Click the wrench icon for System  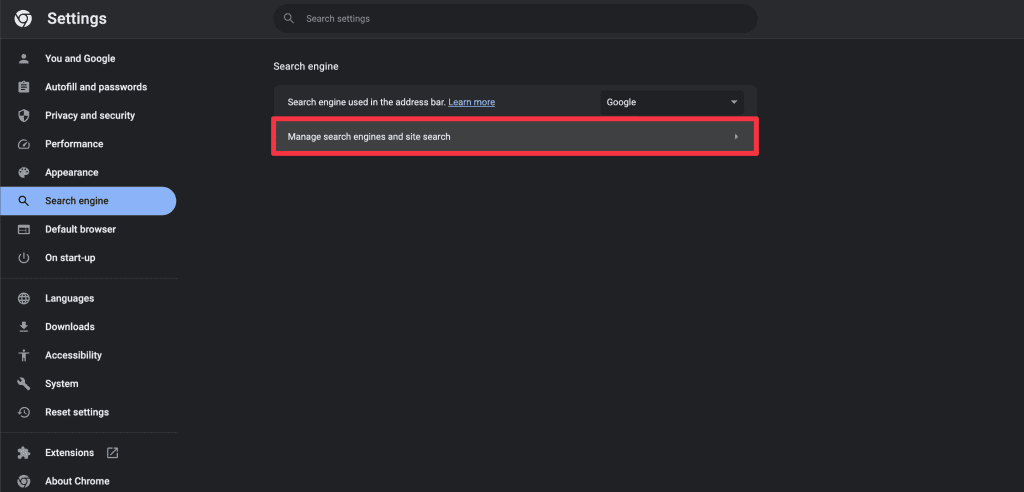tap(24, 384)
